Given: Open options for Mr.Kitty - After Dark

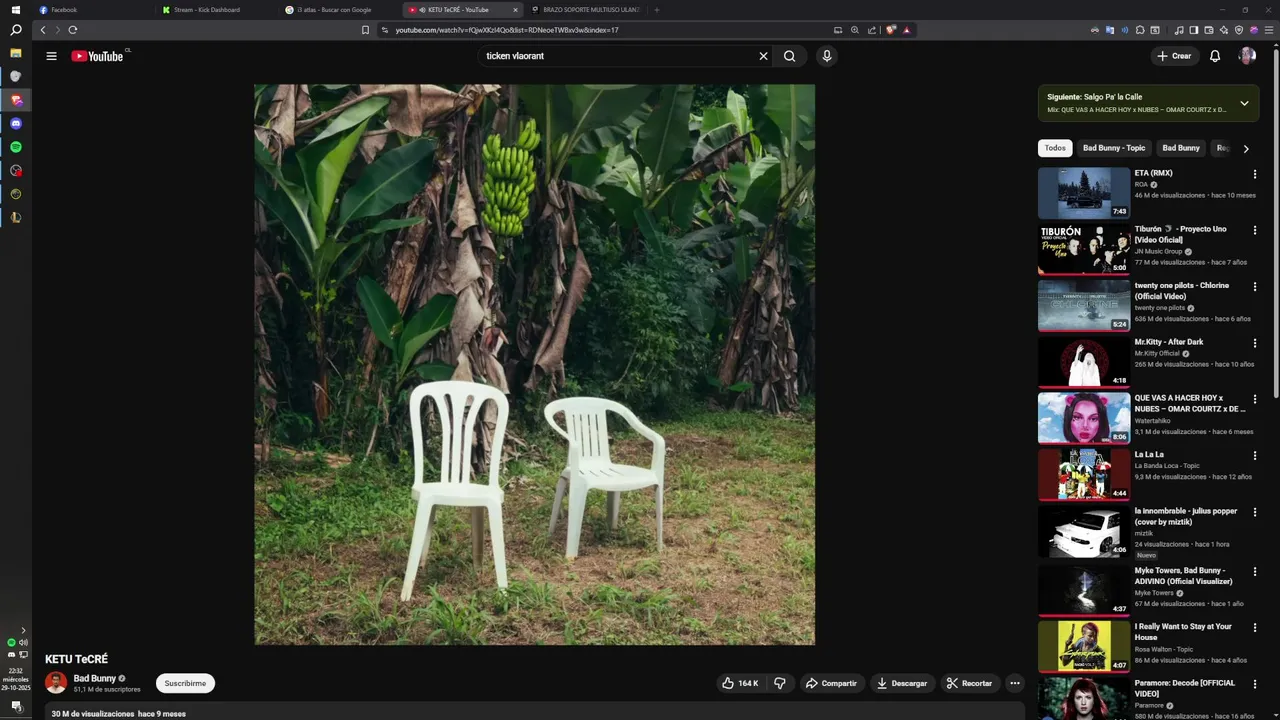Looking at the screenshot, I should tap(1255, 343).
